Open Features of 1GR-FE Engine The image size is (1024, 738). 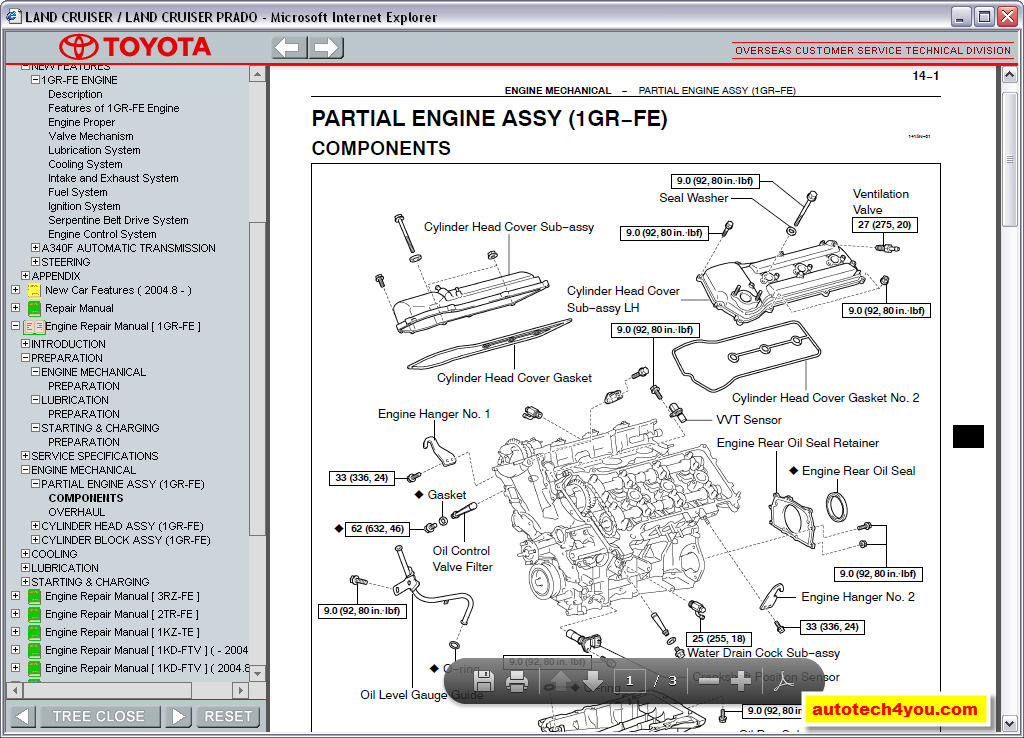click(x=114, y=108)
